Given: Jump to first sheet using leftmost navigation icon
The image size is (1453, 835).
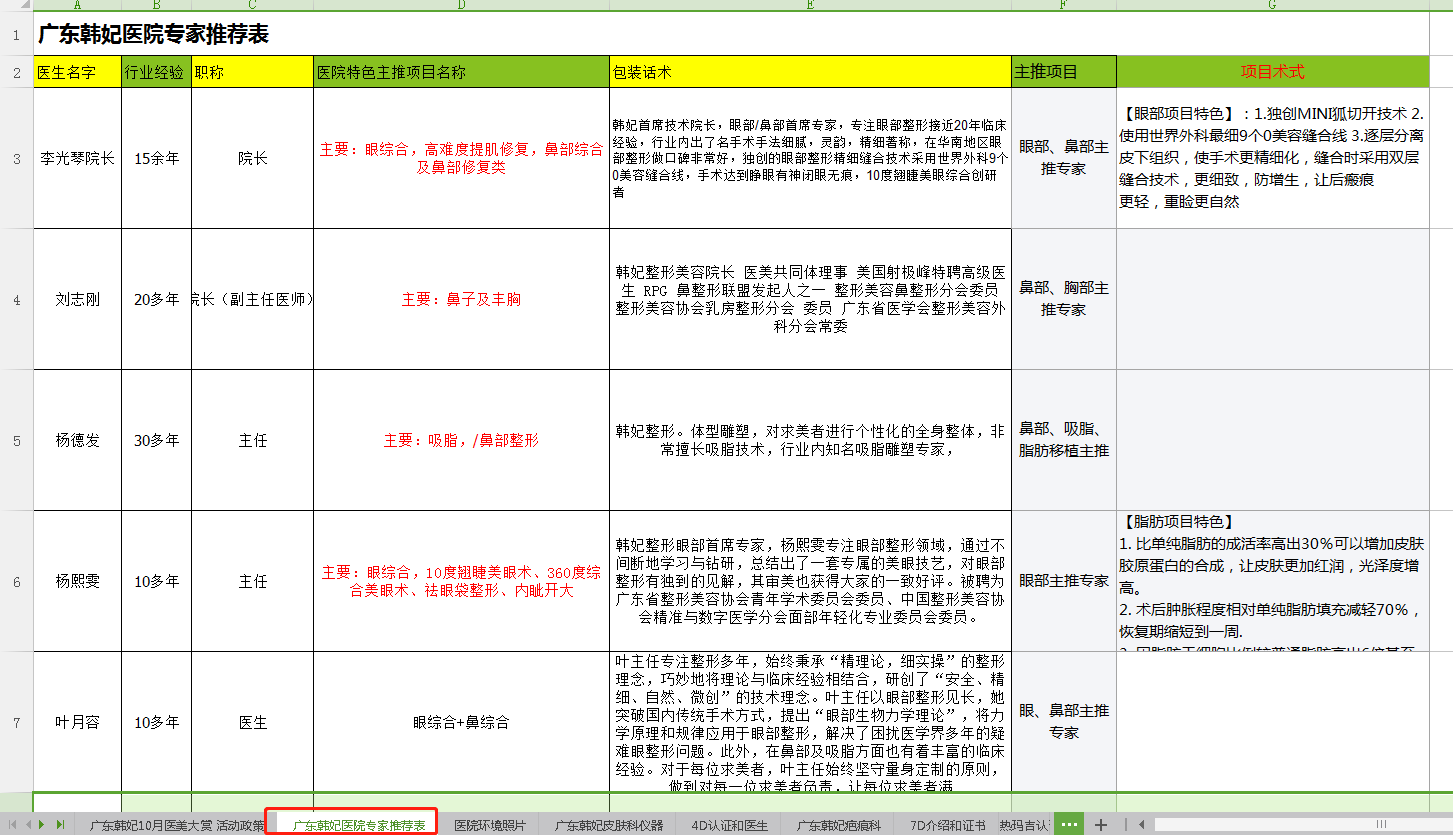Looking at the screenshot, I should click(x=12, y=824).
